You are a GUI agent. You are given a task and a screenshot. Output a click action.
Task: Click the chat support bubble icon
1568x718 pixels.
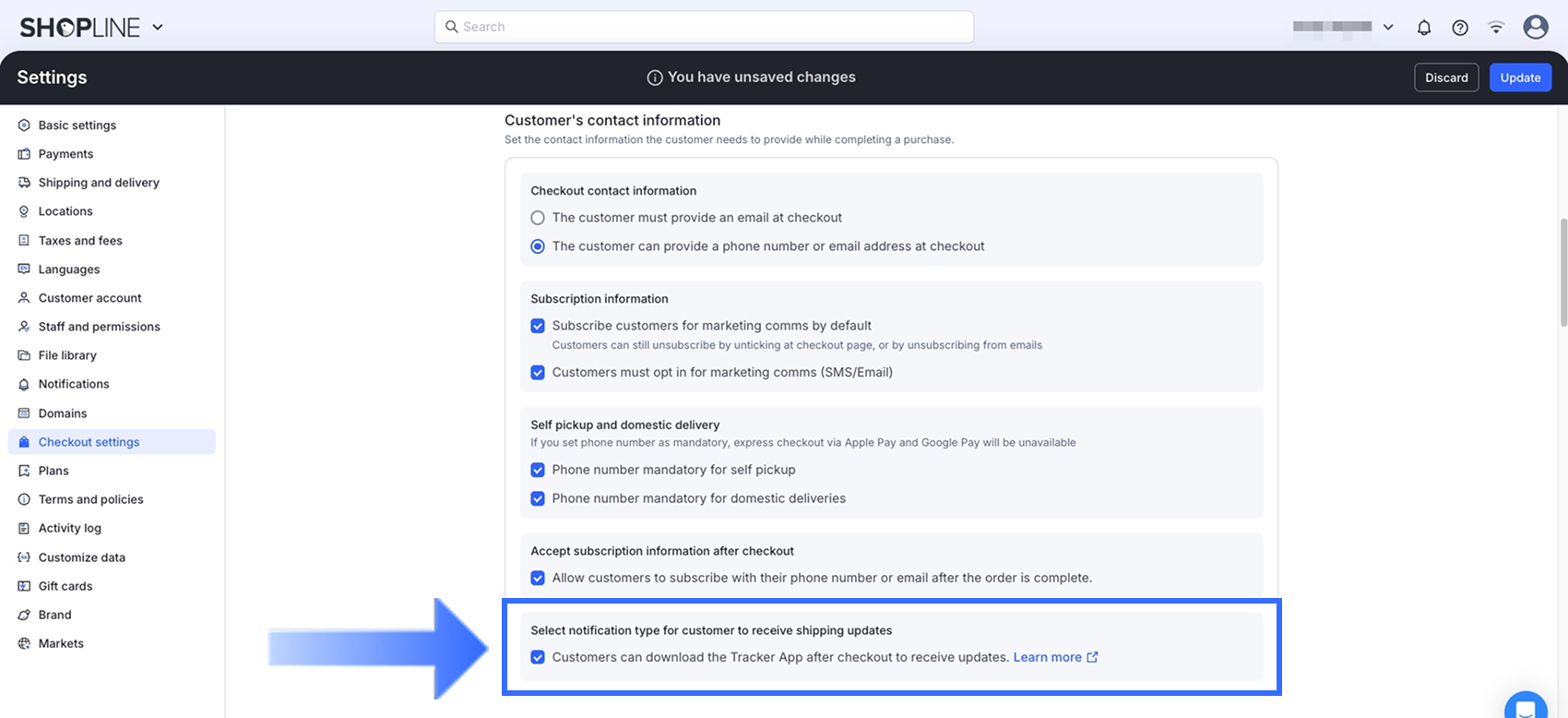pos(1526,708)
